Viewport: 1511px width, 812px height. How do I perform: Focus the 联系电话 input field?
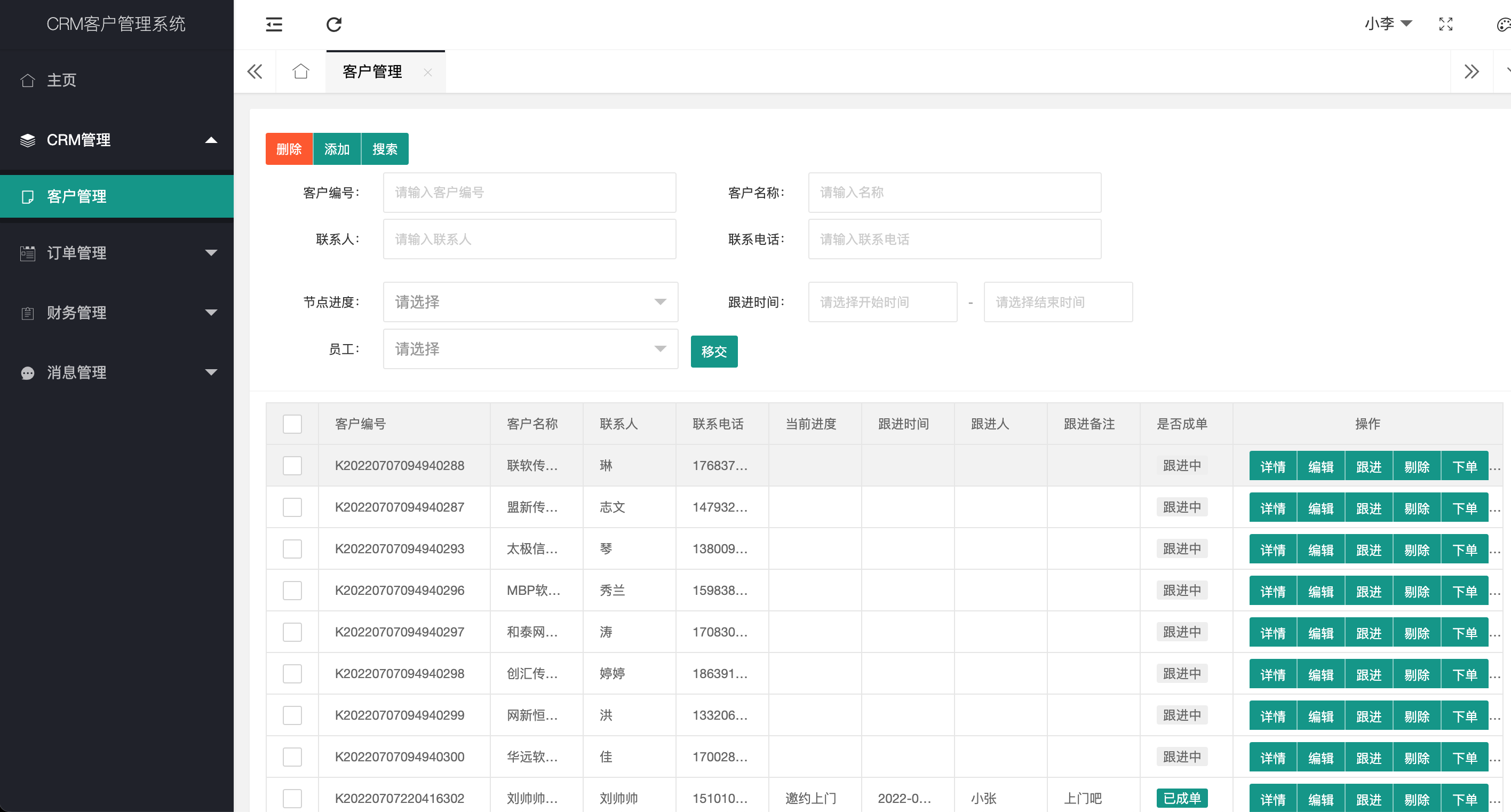click(955, 240)
